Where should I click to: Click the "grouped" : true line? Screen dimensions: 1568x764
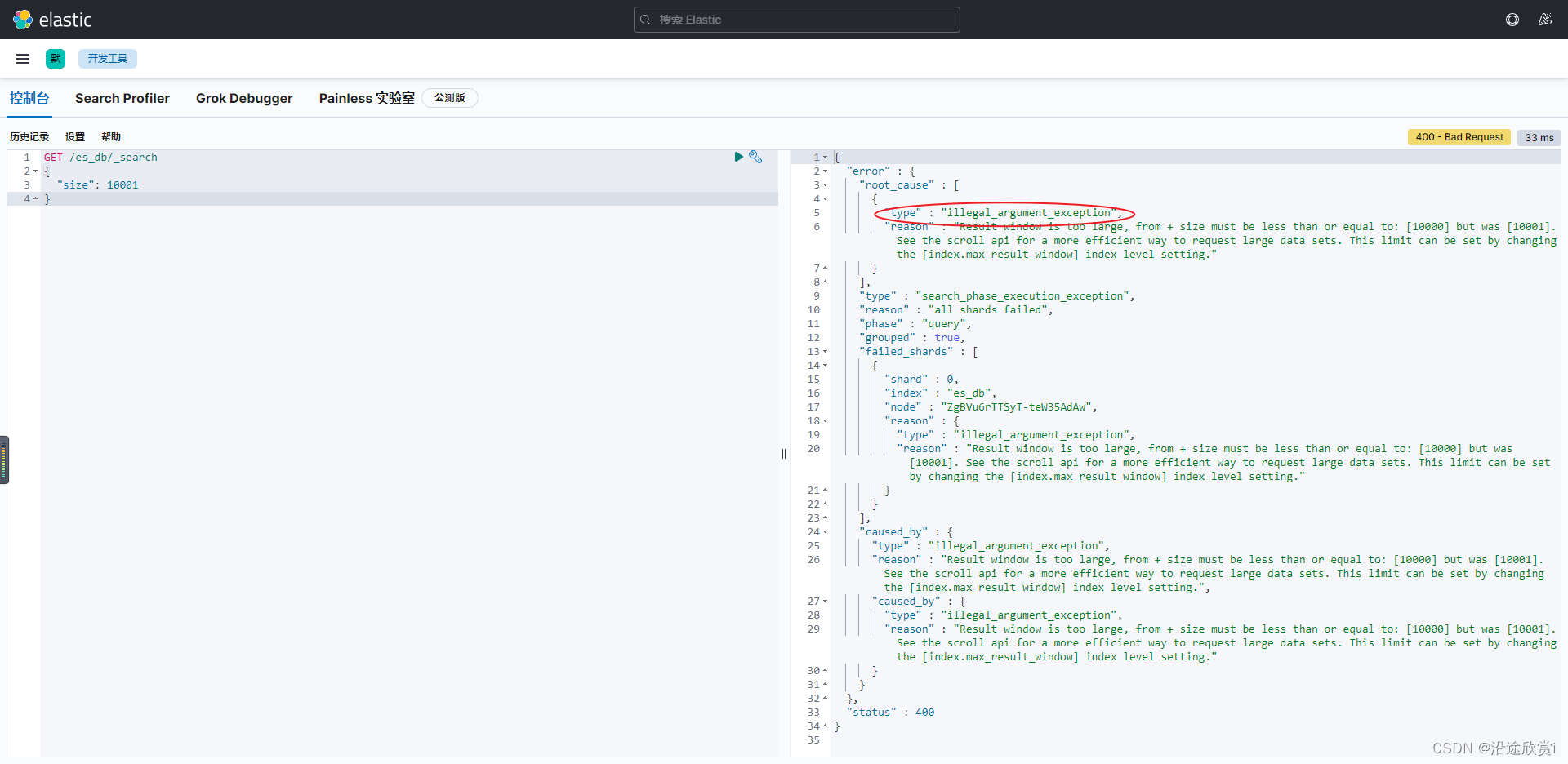[x=912, y=338]
